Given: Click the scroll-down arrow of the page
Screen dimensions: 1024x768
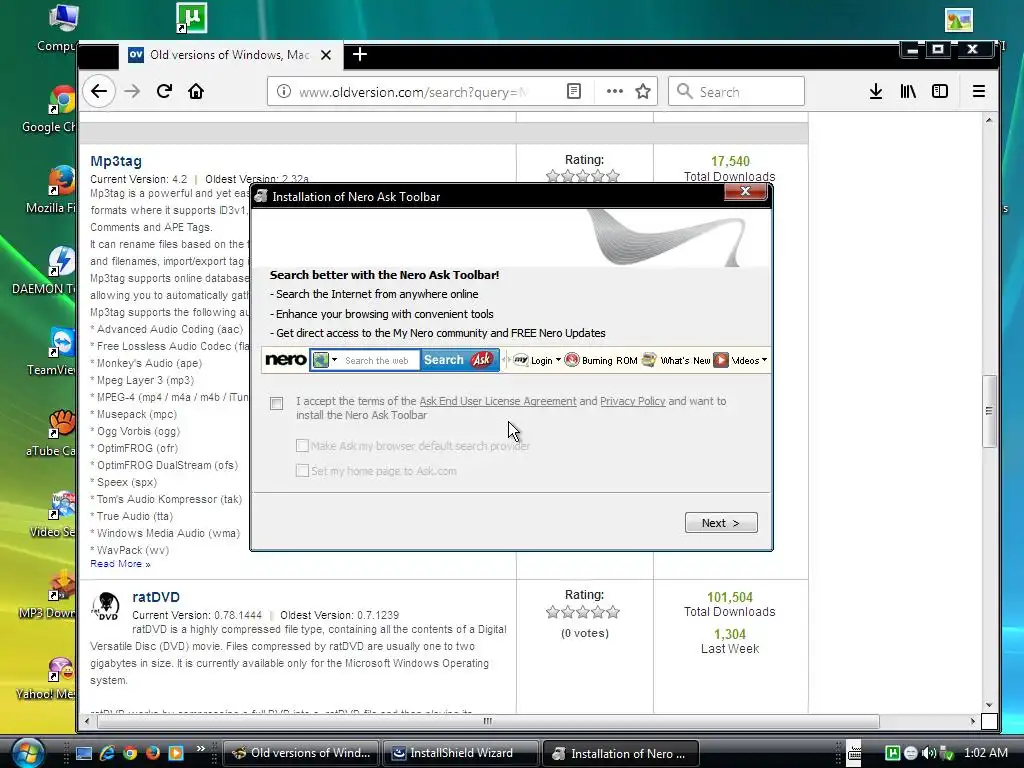Looking at the screenshot, I should (x=989, y=705).
